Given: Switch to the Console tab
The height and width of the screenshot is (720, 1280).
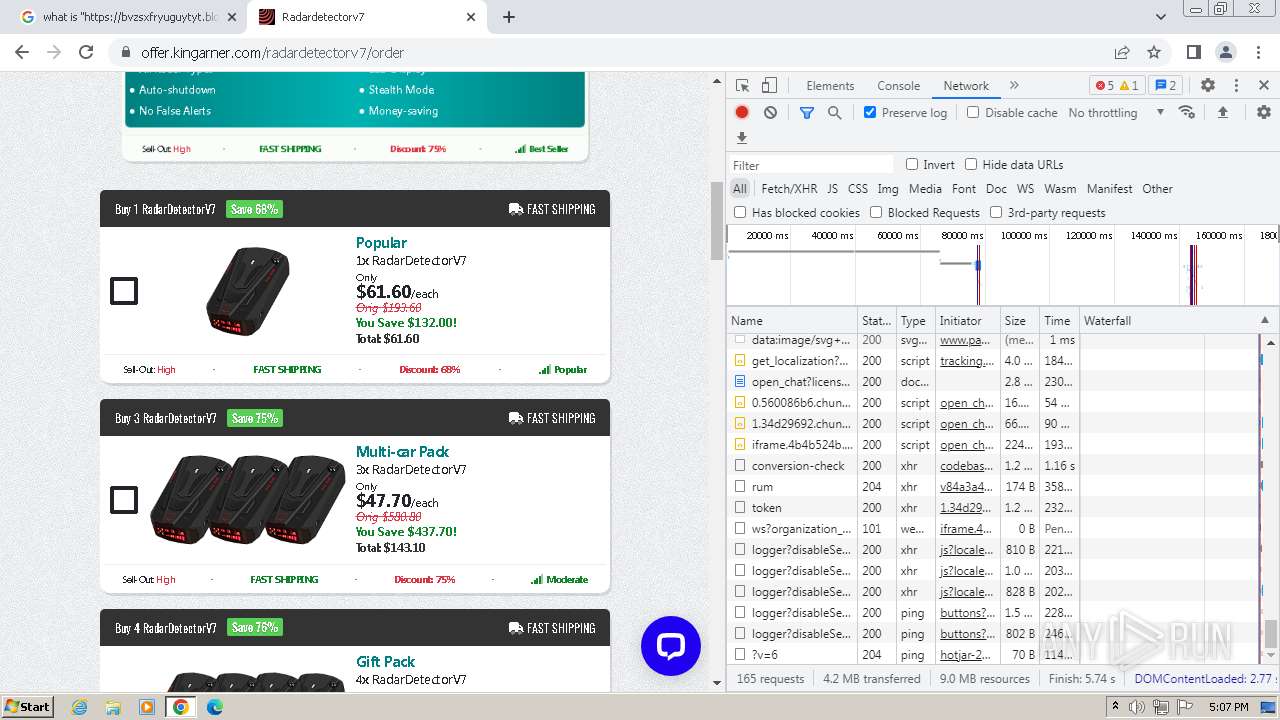Looking at the screenshot, I should (x=898, y=86).
